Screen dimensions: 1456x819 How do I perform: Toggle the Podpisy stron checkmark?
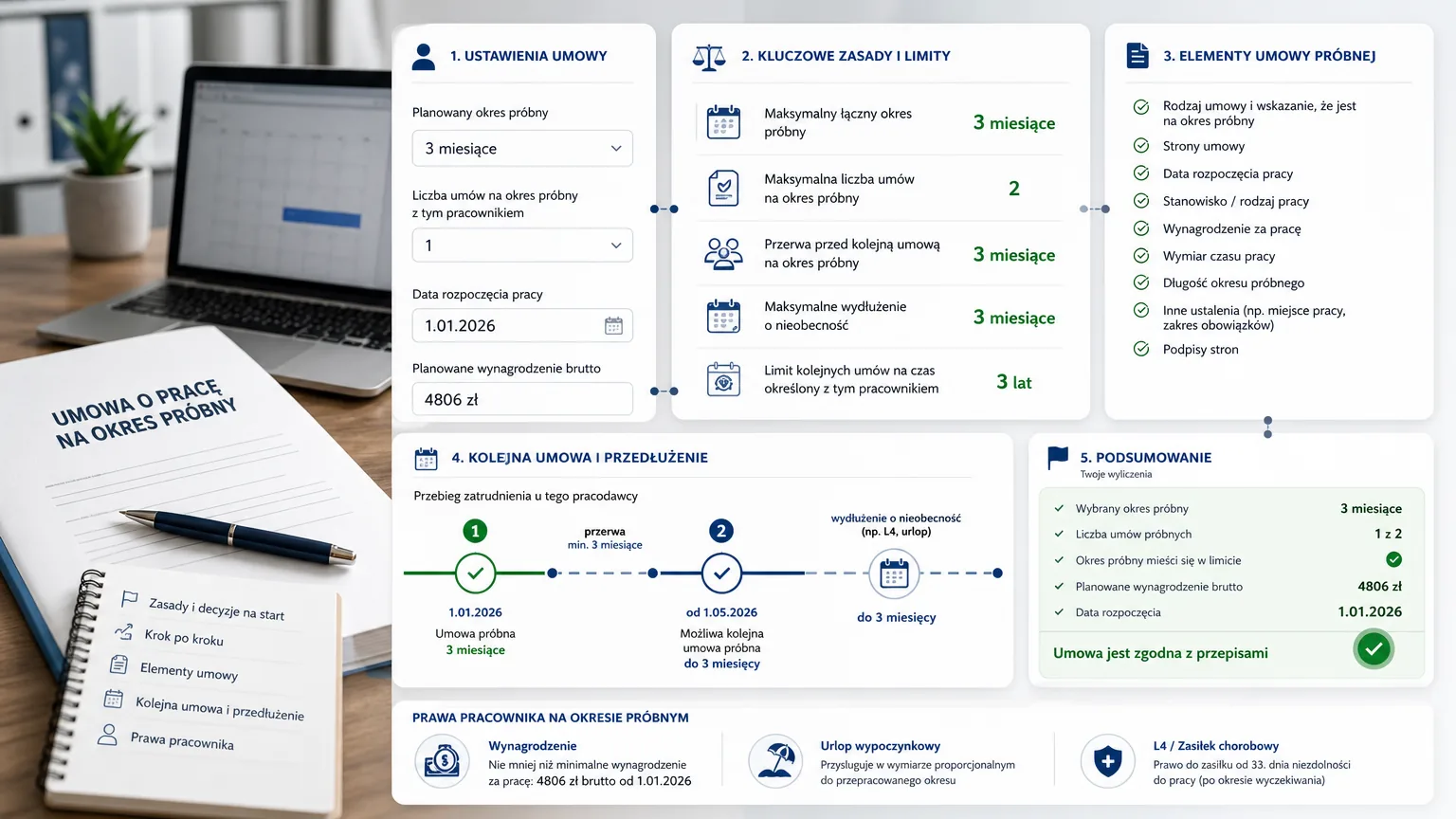coord(1141,349)
